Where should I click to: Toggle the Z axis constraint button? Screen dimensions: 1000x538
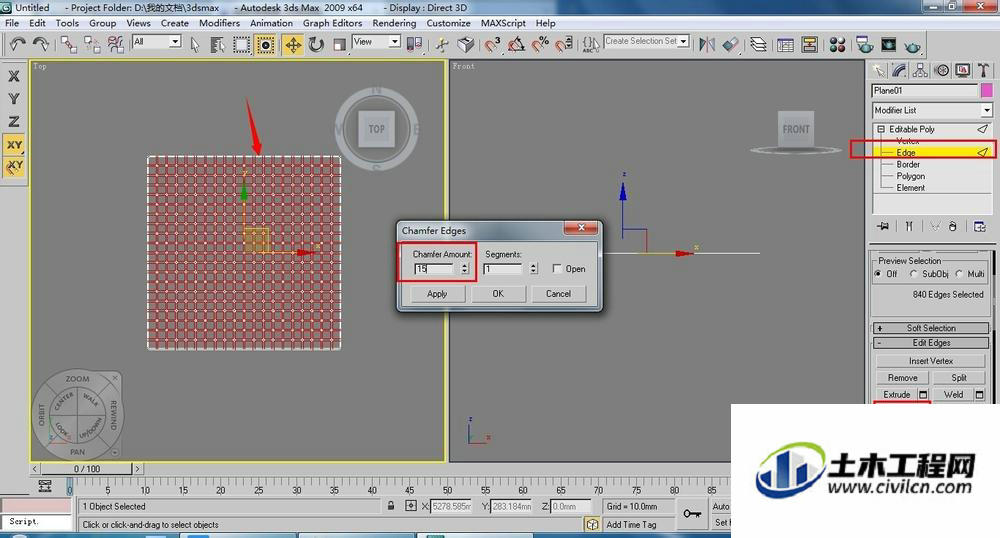tap(13, 121)
